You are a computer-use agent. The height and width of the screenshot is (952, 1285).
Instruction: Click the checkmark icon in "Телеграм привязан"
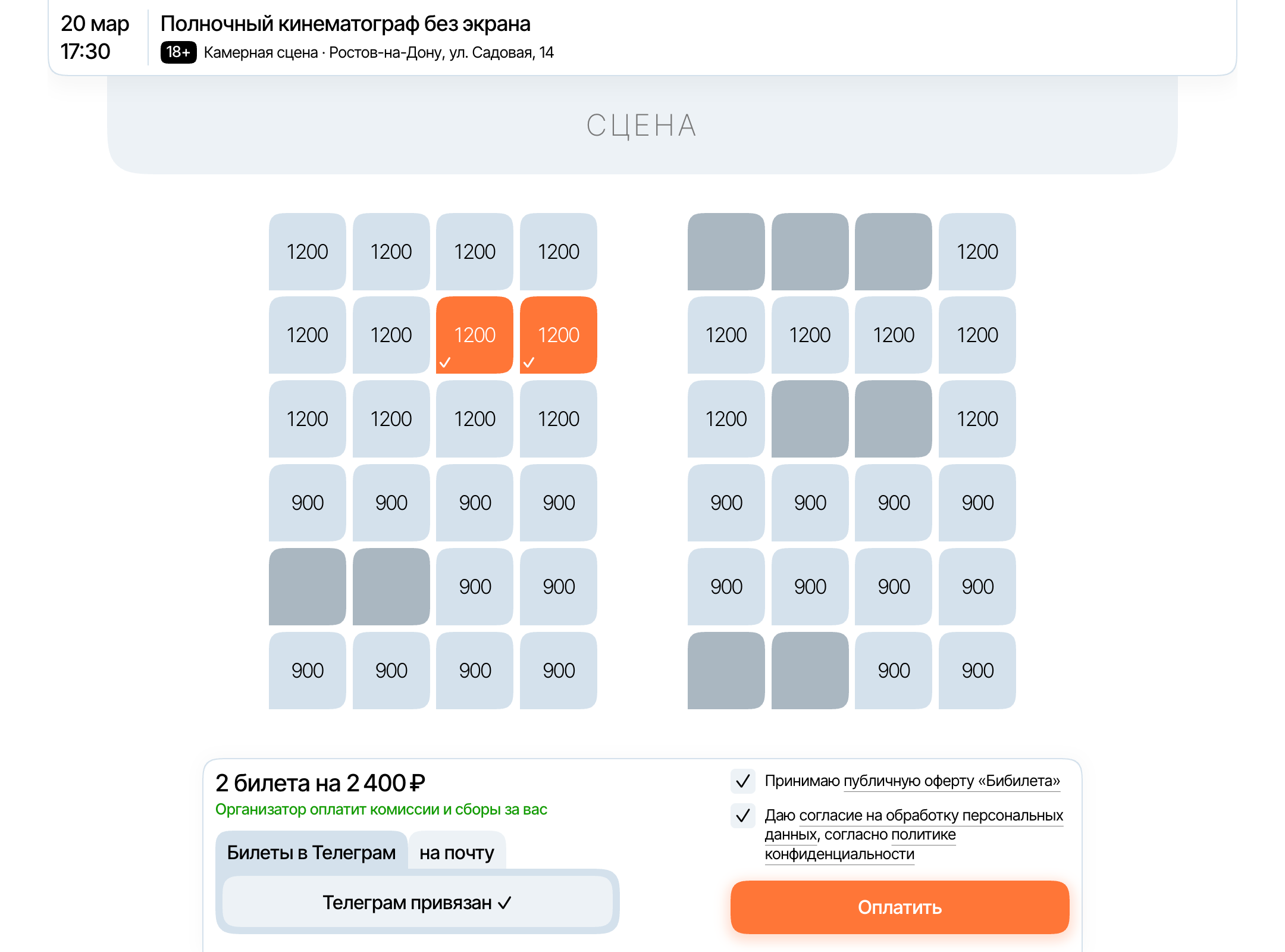tap(504, 903)
